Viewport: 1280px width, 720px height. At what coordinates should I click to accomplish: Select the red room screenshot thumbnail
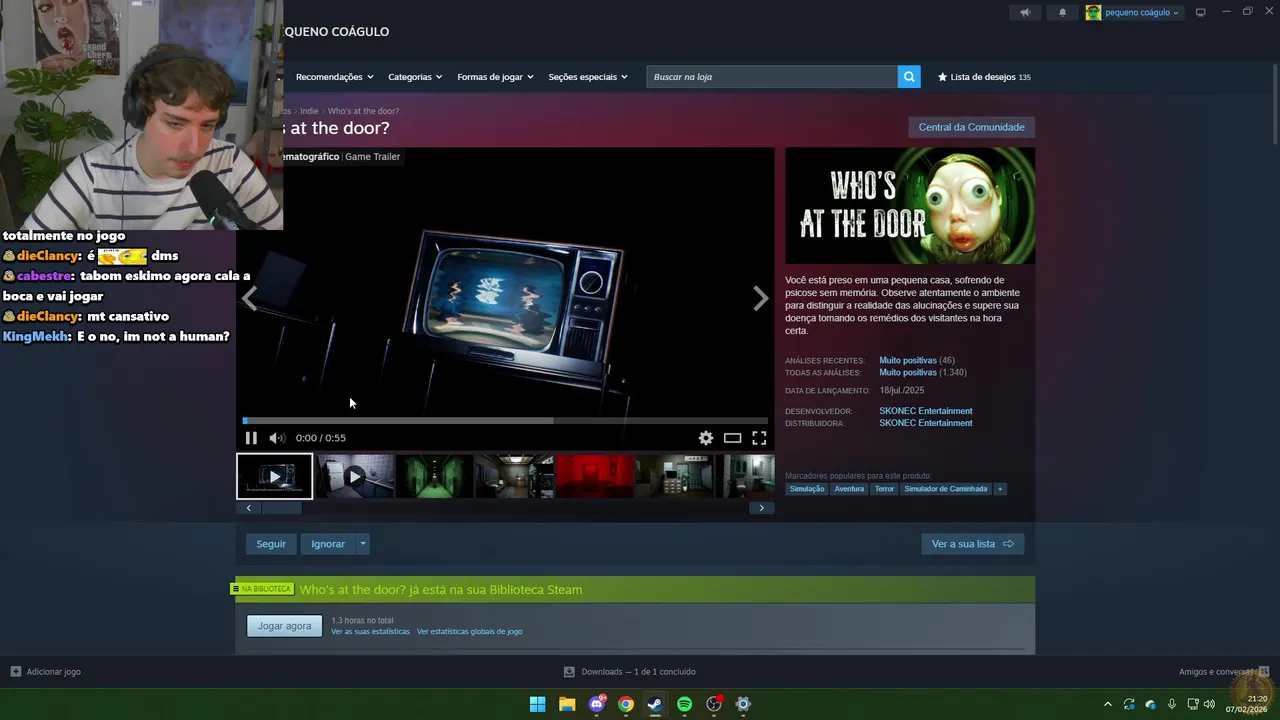click(594, 476)
